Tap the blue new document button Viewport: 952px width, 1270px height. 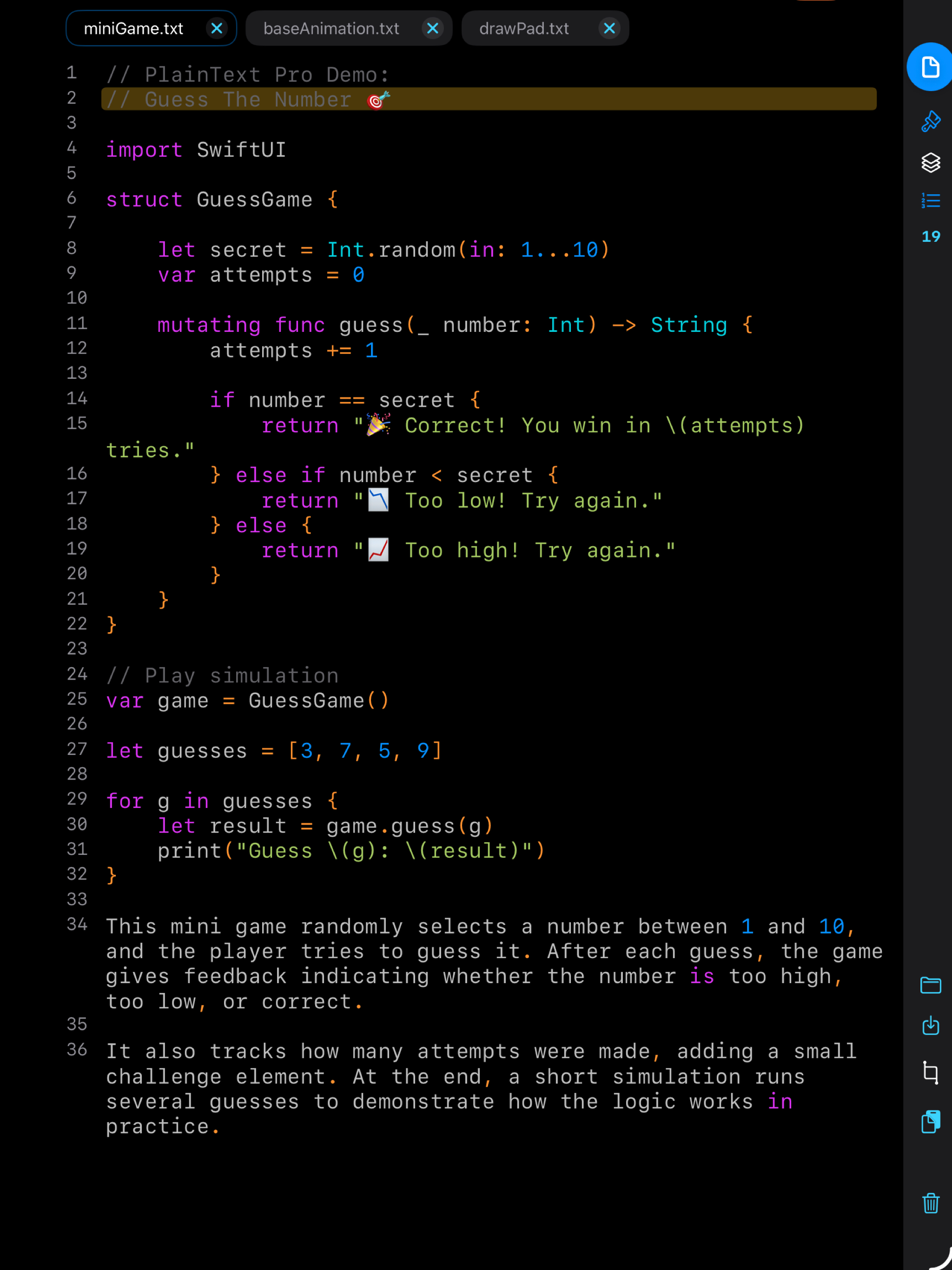pos(930,66)
